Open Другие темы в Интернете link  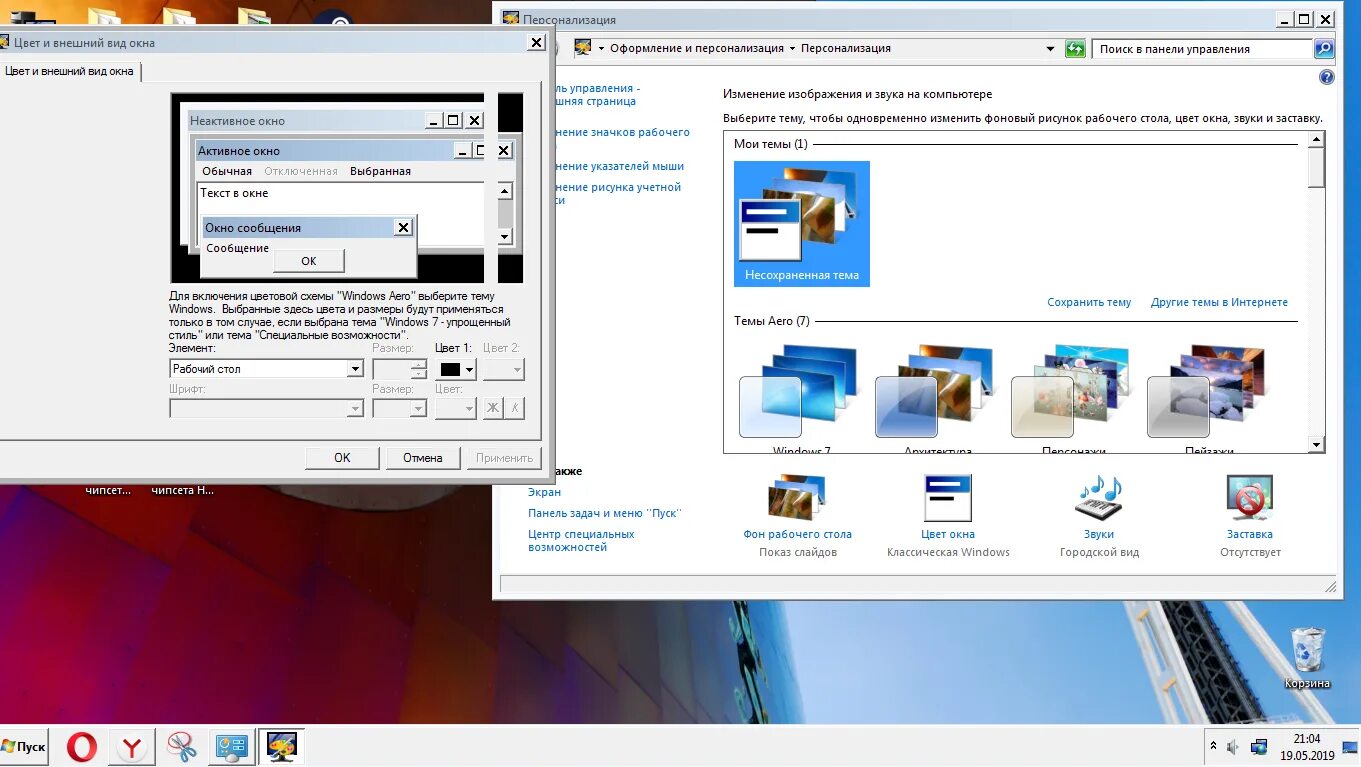(x=1219, y=302)
